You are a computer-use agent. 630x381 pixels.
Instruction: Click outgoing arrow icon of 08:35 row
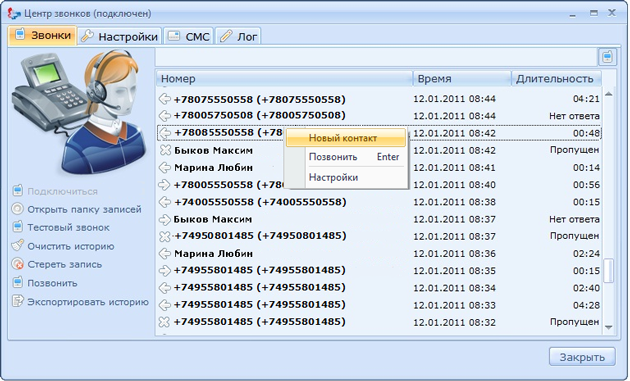click(165, 270)
